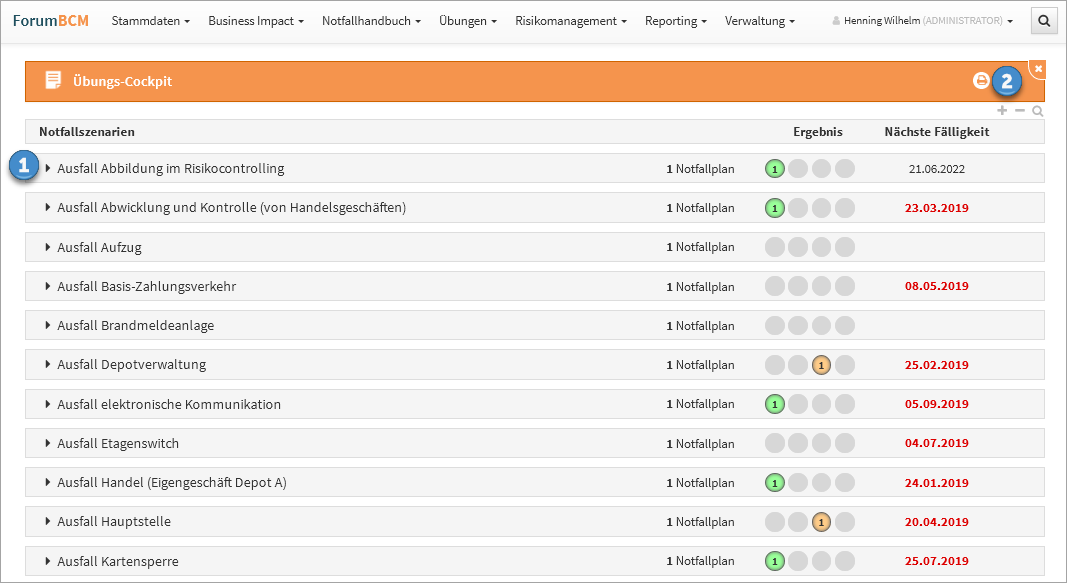Collapse all scenarios with the minus icon
This screenshot has width=1067, height=583.
click(x=1019, y=110)
